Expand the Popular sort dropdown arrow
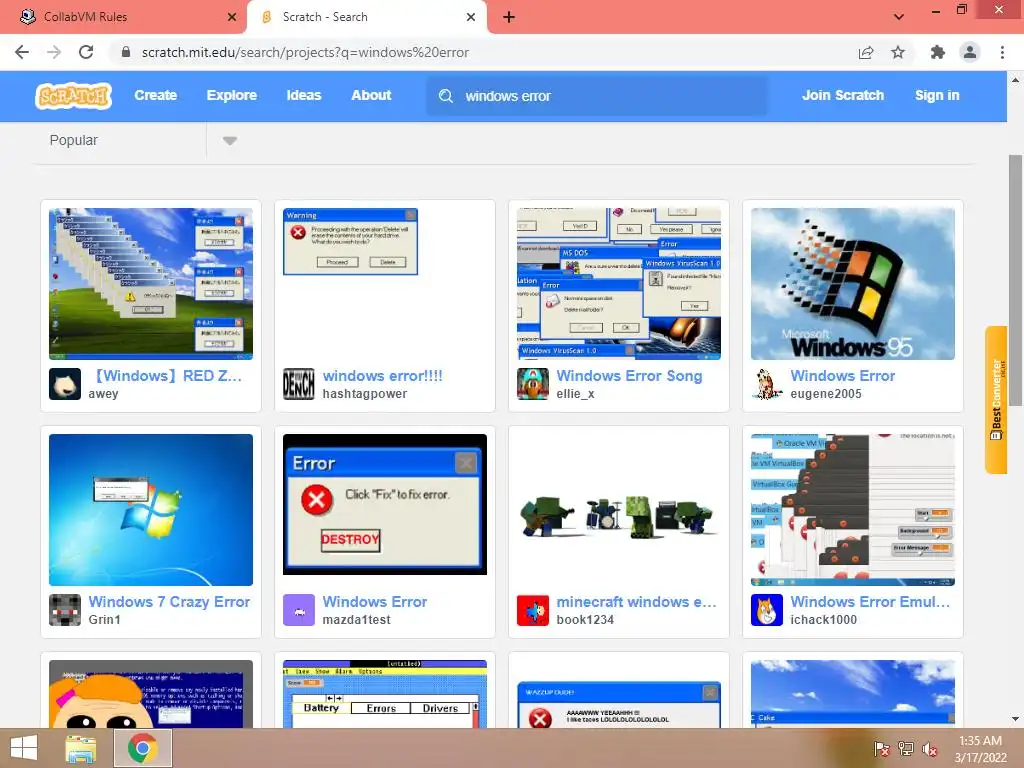Screen dimensions: 1024x768 point(230,140)
